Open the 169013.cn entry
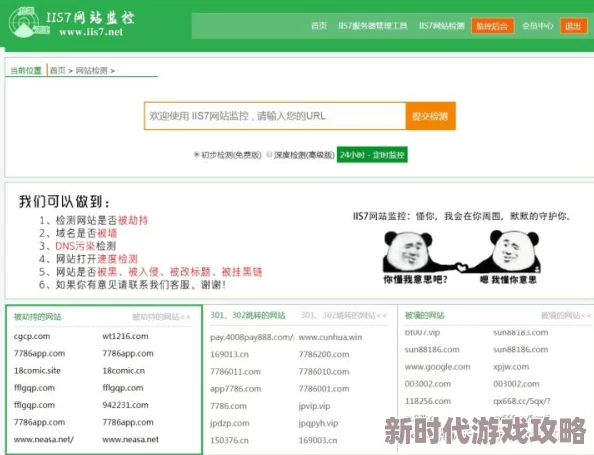 pyautogui.click(x=230, y=355)
